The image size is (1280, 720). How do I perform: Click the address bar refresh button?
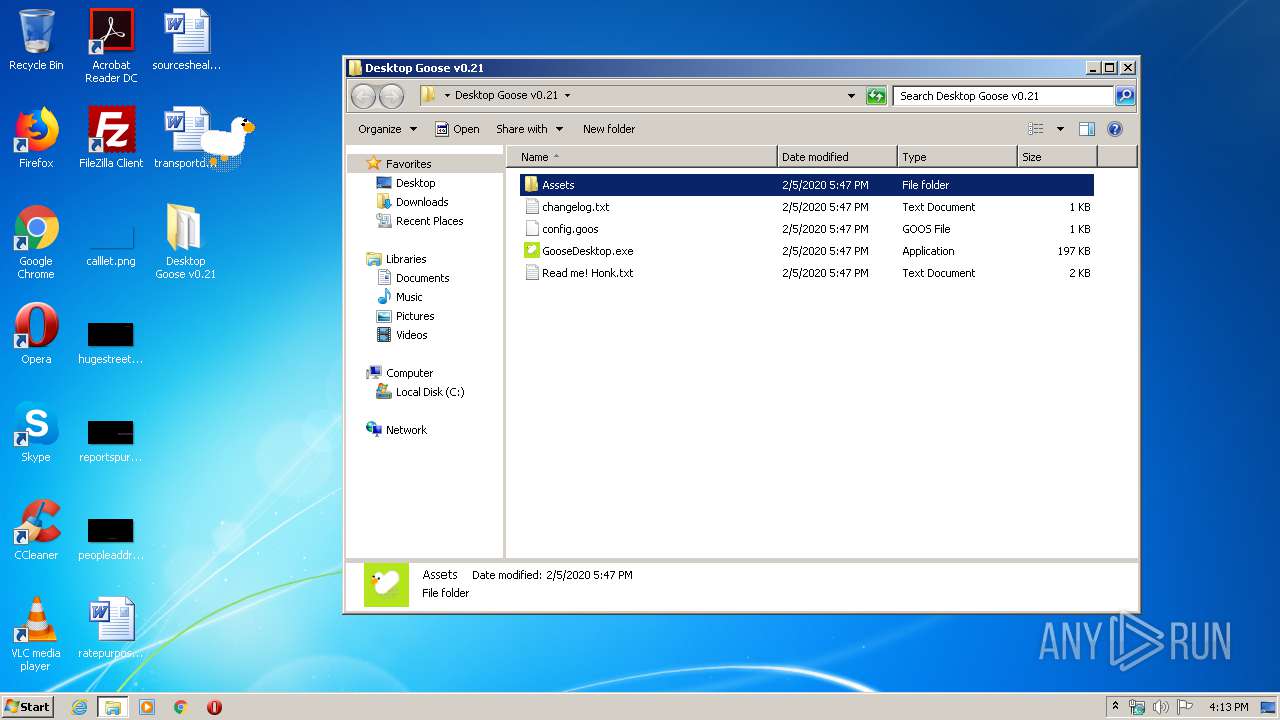coord(877,96)
